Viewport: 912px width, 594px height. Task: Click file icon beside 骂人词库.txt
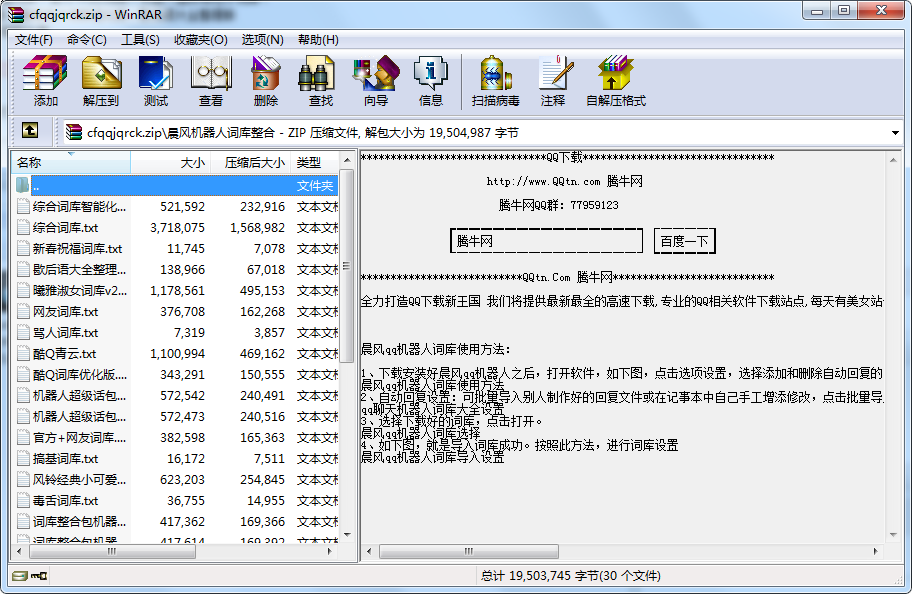coord(23,332)
